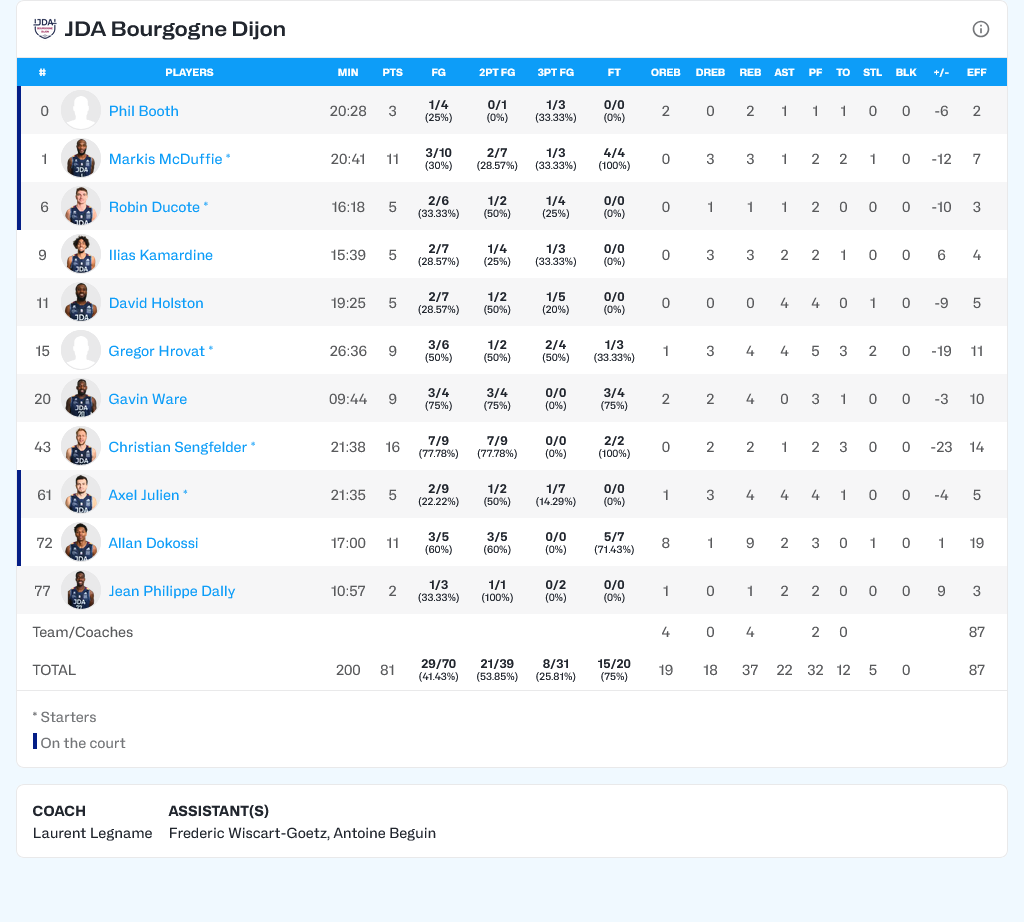Open Markis McDuffie's player page
This screenshot has height=922, width=1024.
pos(165,159)
